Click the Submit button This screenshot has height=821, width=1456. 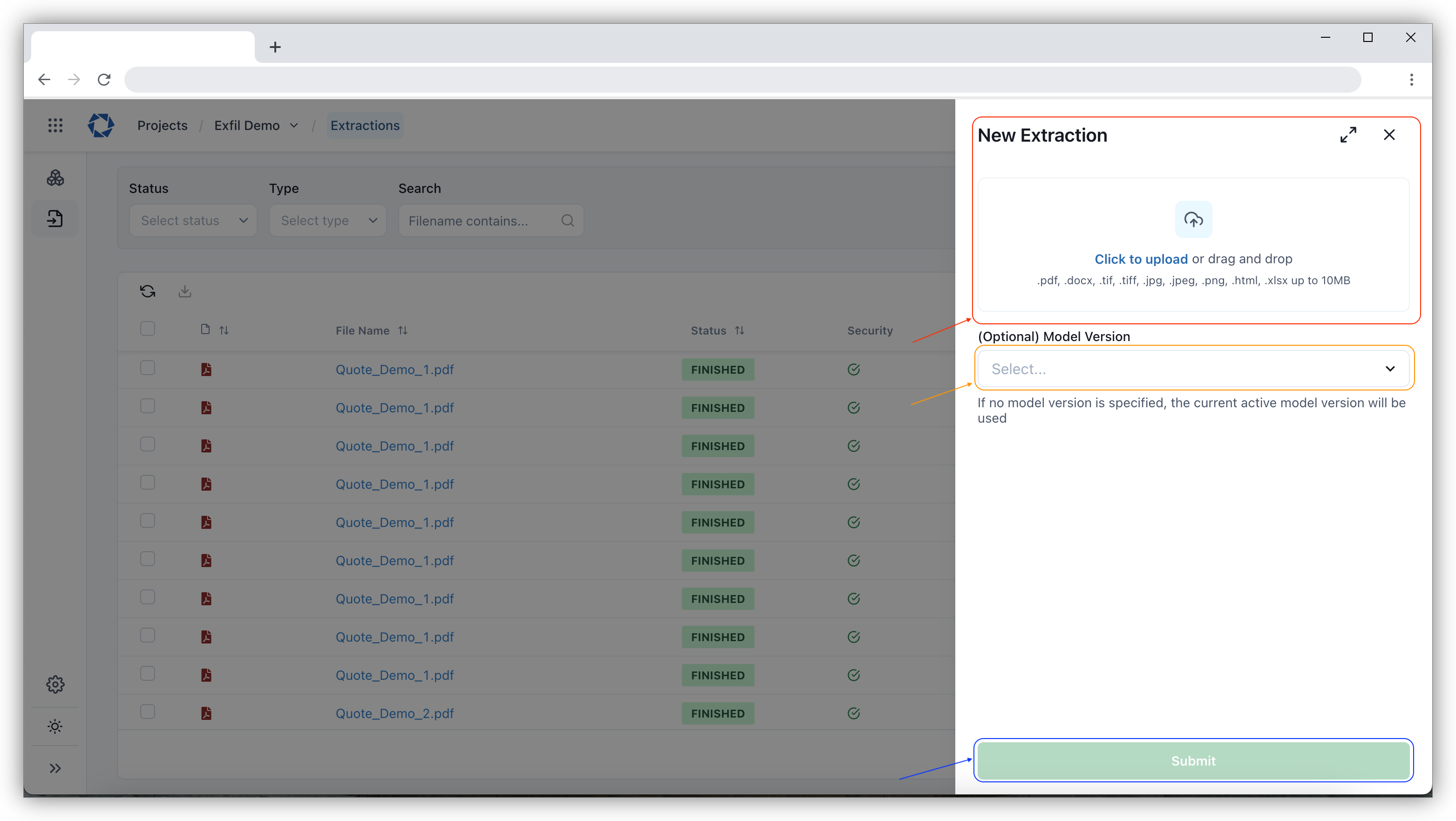click(x=1193, y=761)
